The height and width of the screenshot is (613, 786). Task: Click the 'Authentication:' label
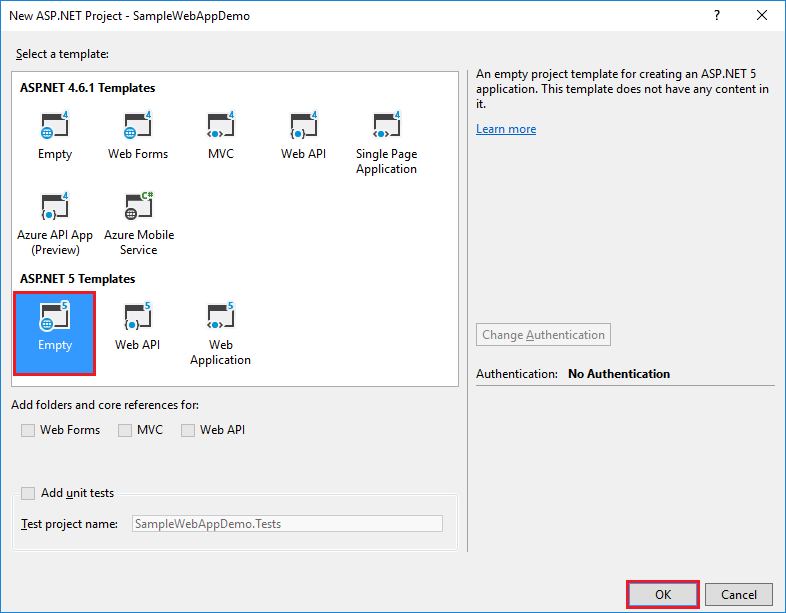point(517,374)
